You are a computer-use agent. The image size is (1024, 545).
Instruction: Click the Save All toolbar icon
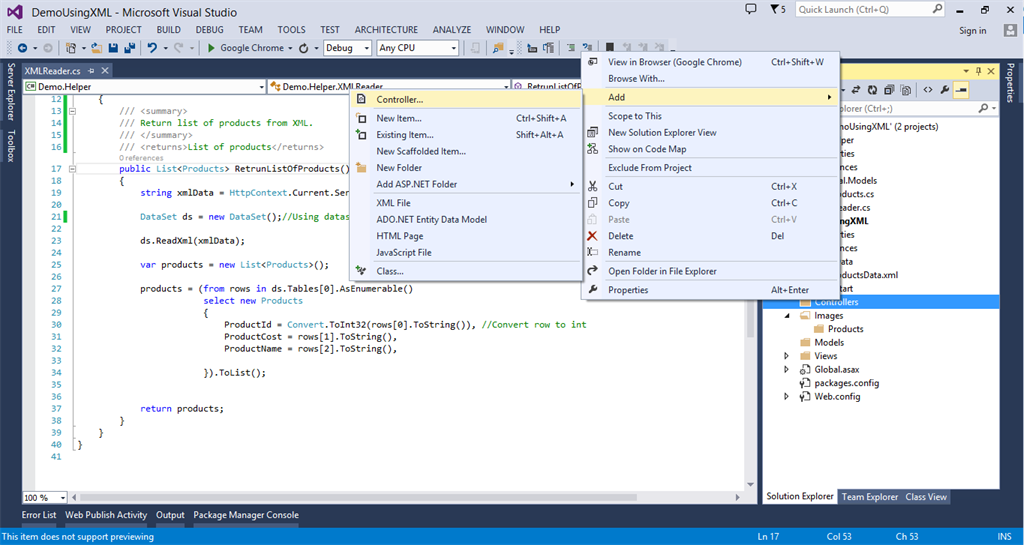[x=129, y=48]
